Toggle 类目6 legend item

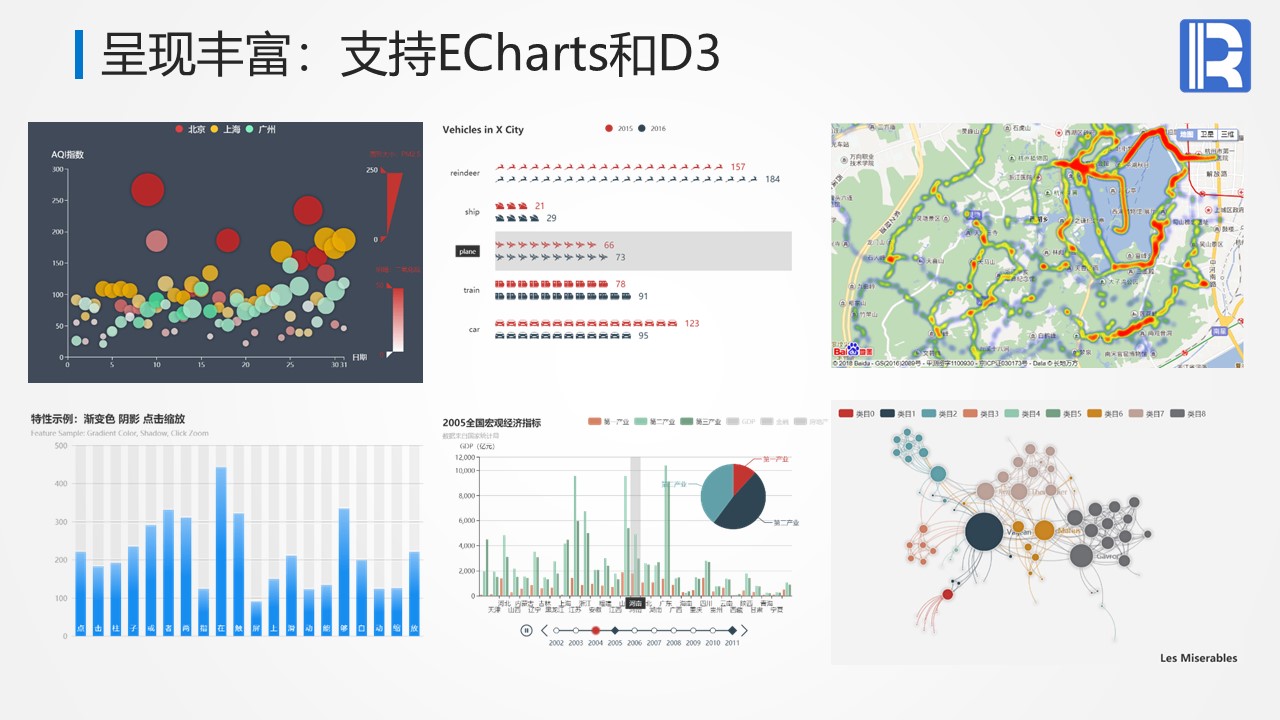point(1106,413)
